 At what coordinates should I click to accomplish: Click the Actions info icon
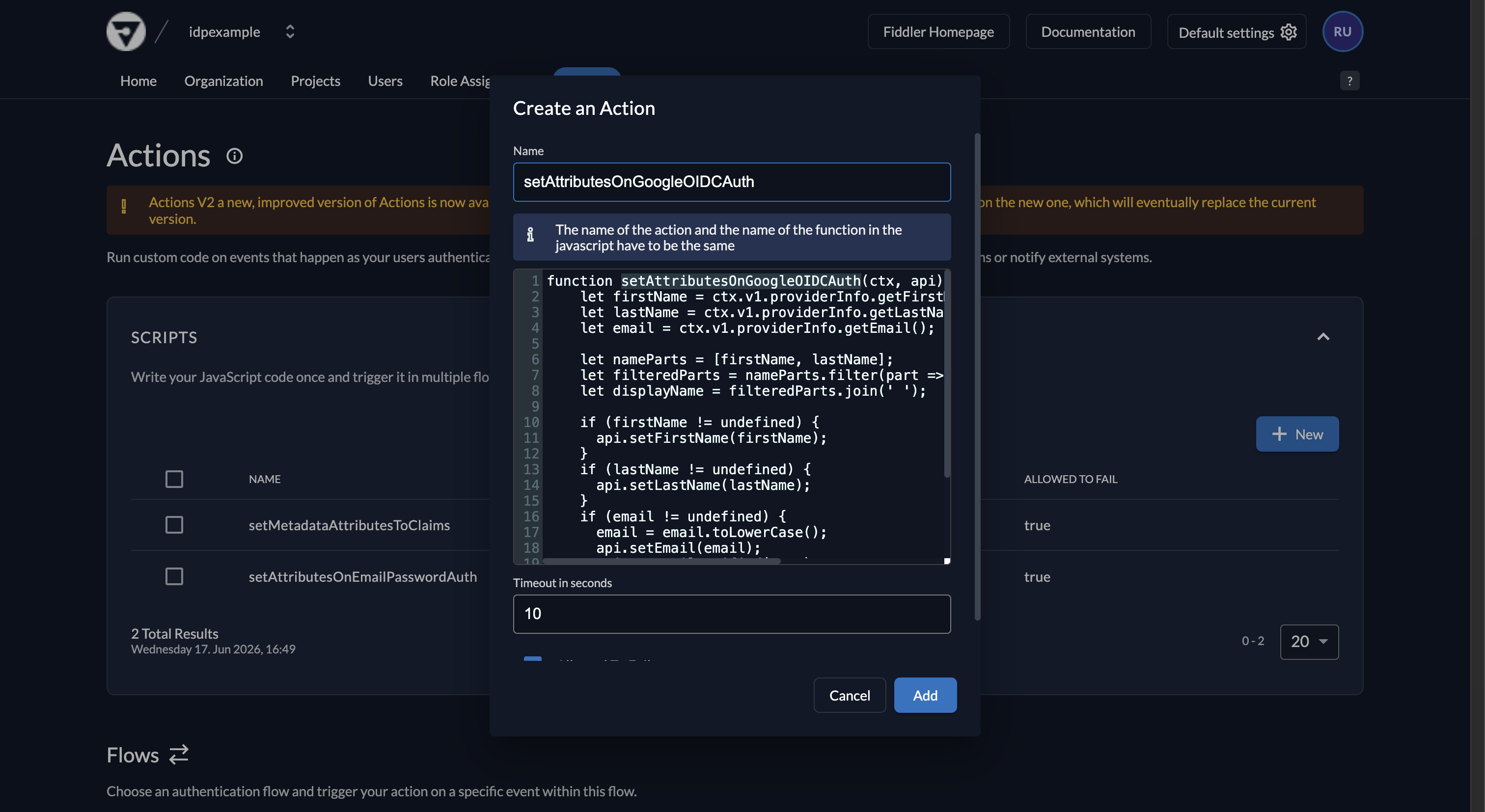234,156
